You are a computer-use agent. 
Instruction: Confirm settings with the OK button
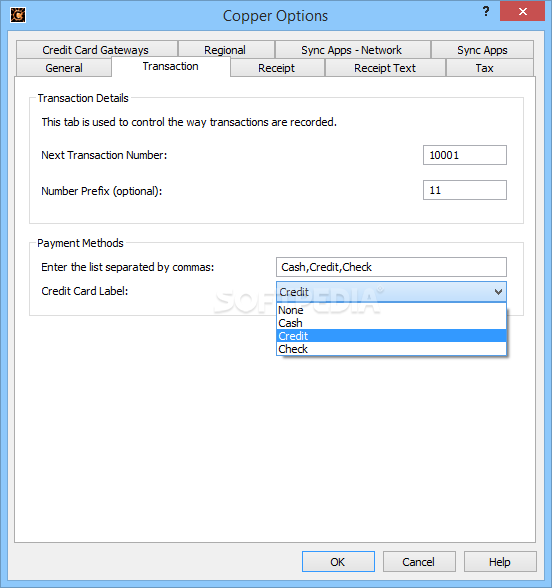coord(338,561)
